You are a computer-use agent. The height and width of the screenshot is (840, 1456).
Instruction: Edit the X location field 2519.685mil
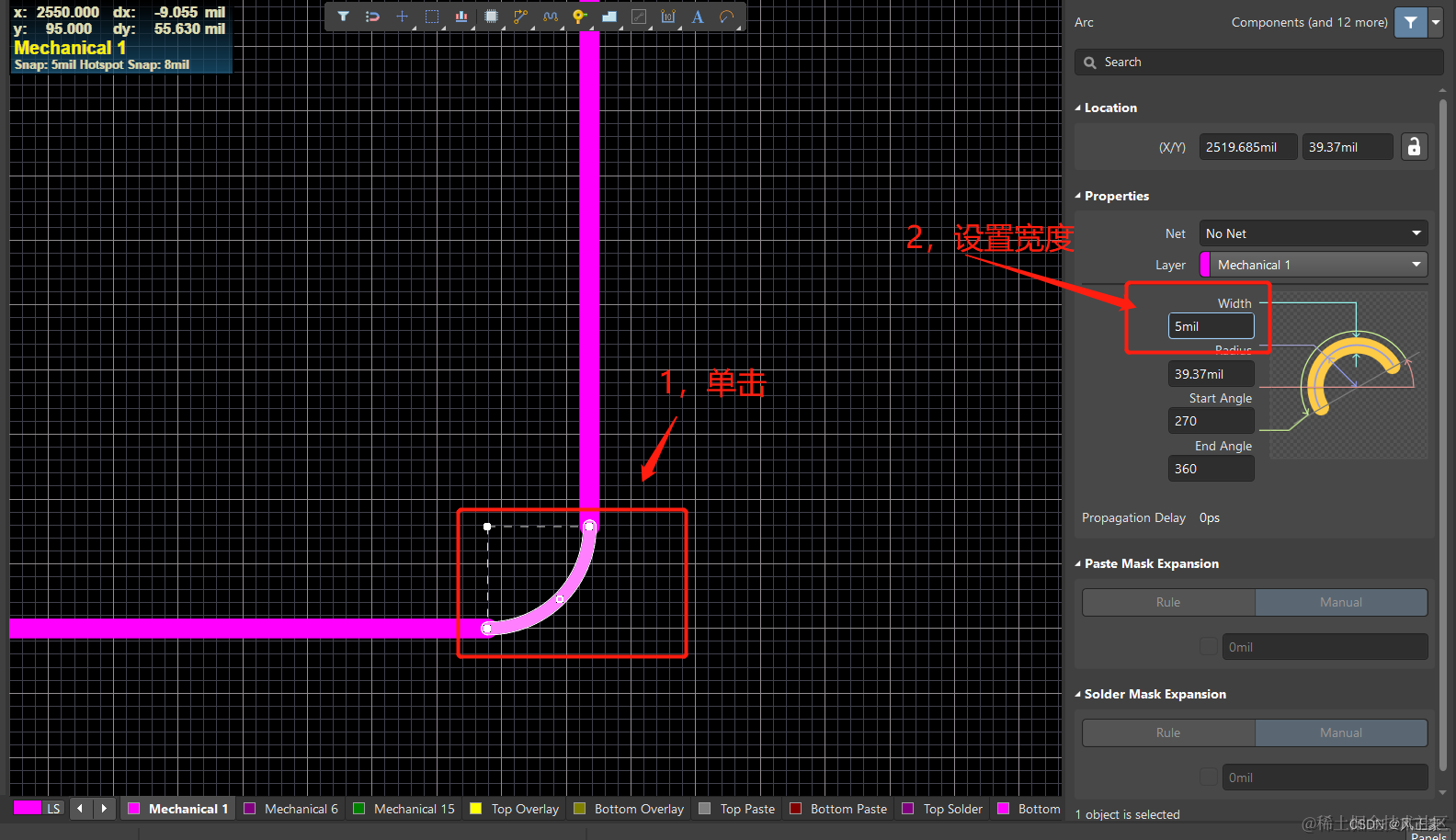click(1248, 147)
